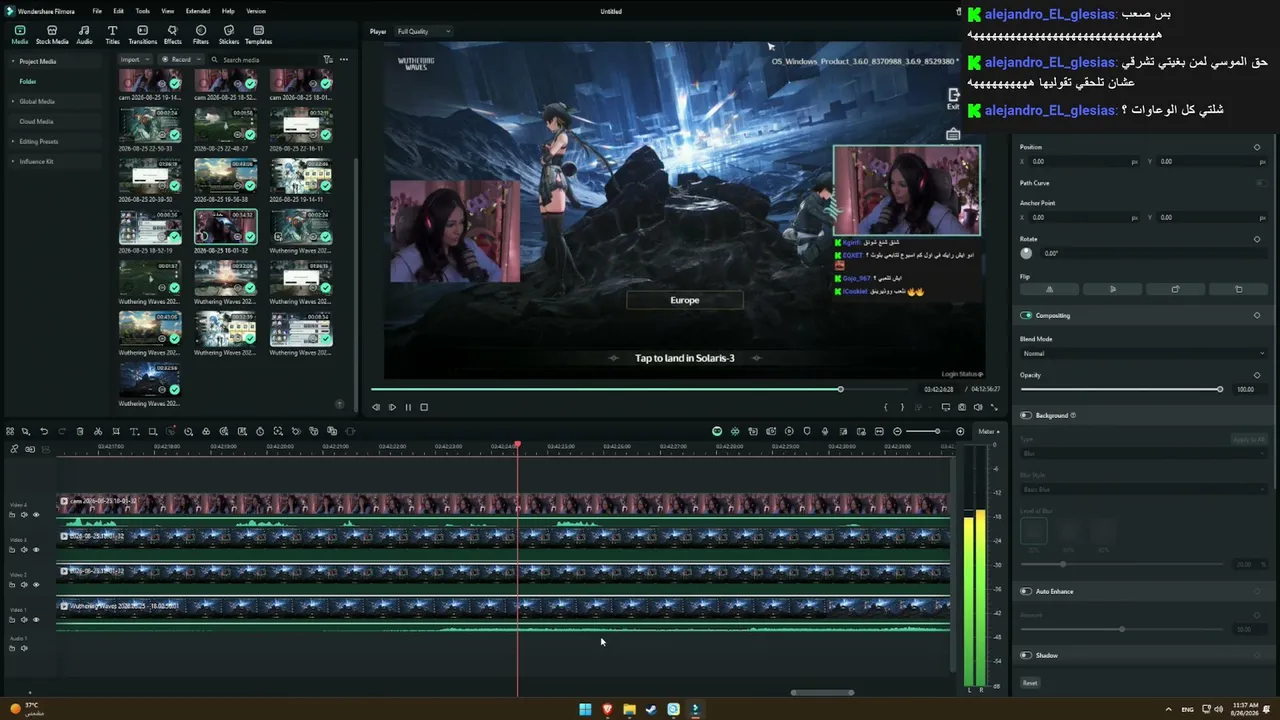This screenshot has width=1280, height=720.
Task: Open the Meter dropdown
Action: click(988, 431)
